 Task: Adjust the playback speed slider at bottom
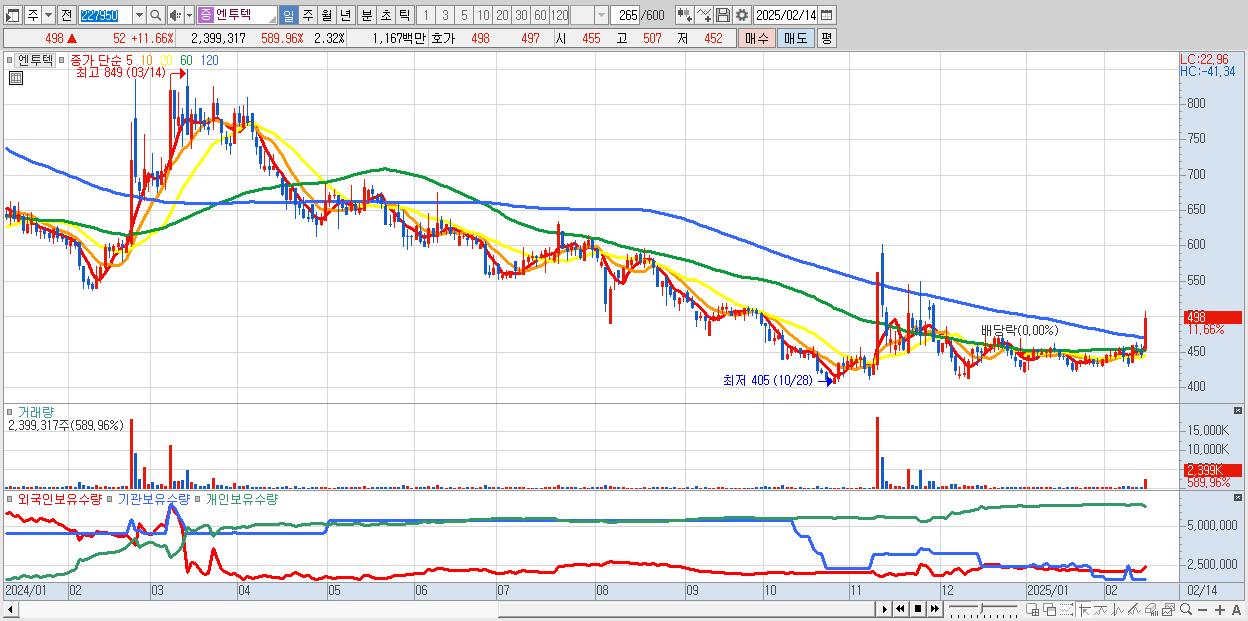(983, 609)
